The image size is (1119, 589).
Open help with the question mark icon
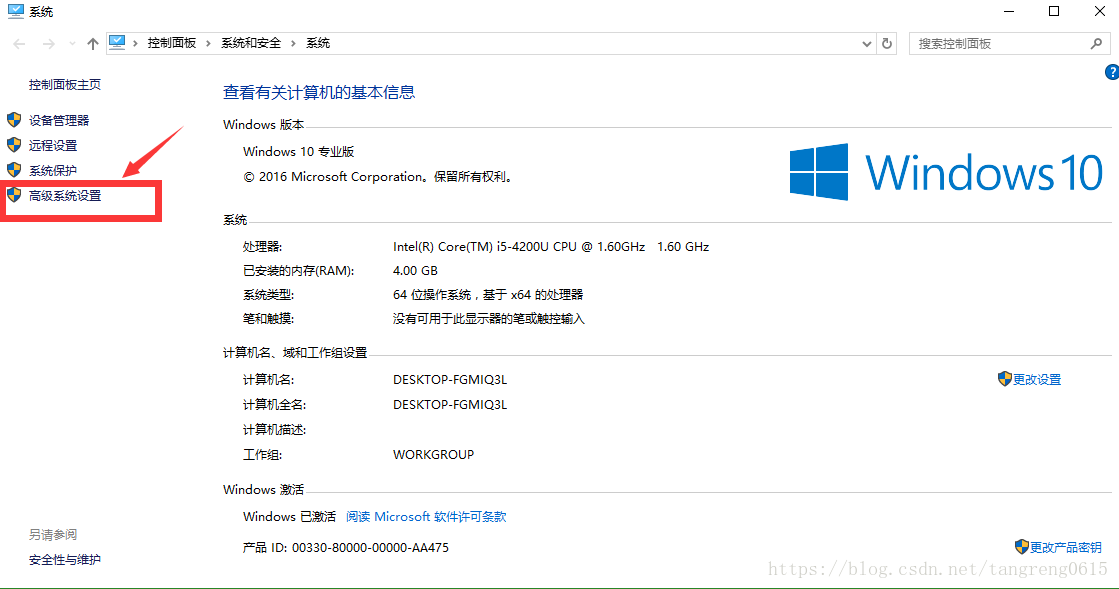tap(1112, 72)
